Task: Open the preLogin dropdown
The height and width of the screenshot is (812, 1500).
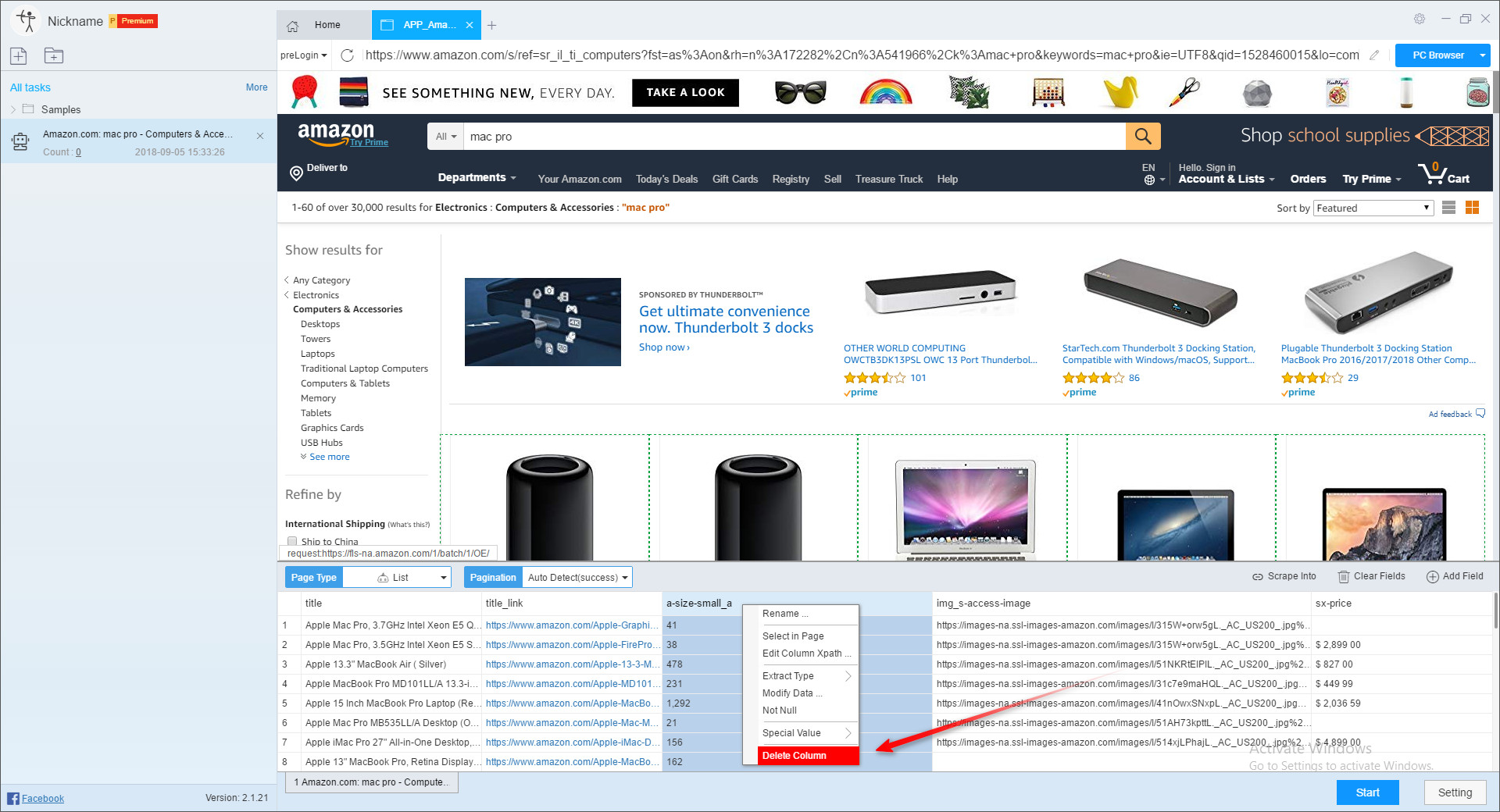Action: (304, 55)
